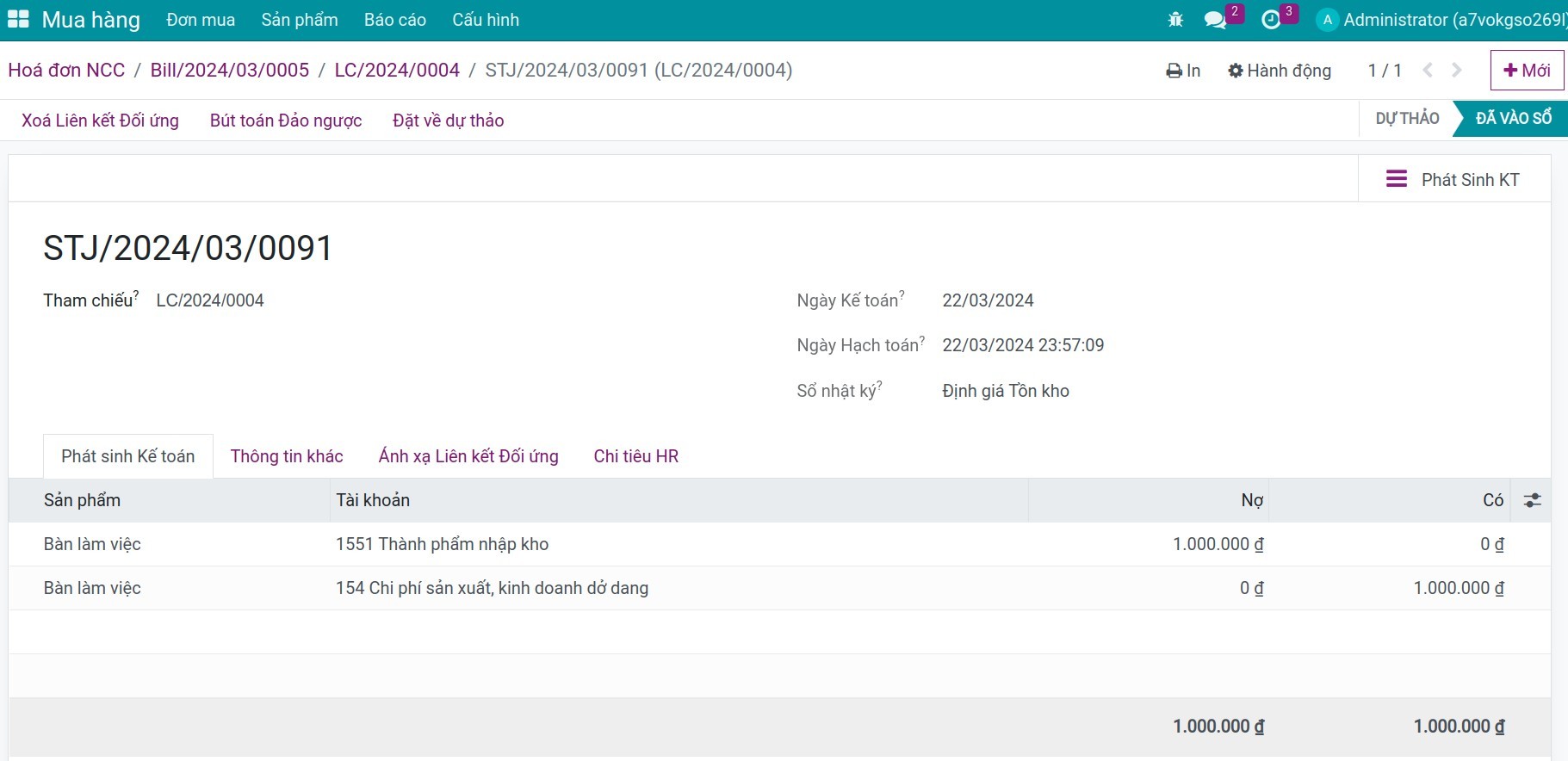Open the Hành động actions dropdown
Screen dimensions: 1568x761
[x=1280, y=71]
